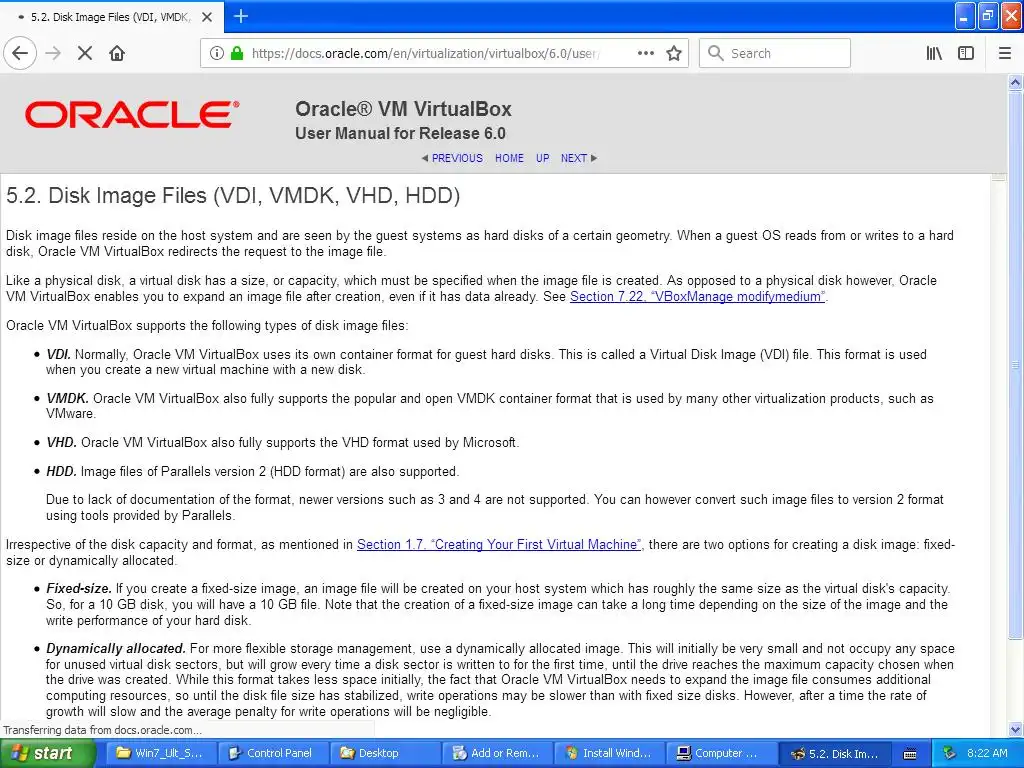Click the bold VMDK. list item term
This screenshot has height=768, width=1024.
tap(67, 398)
